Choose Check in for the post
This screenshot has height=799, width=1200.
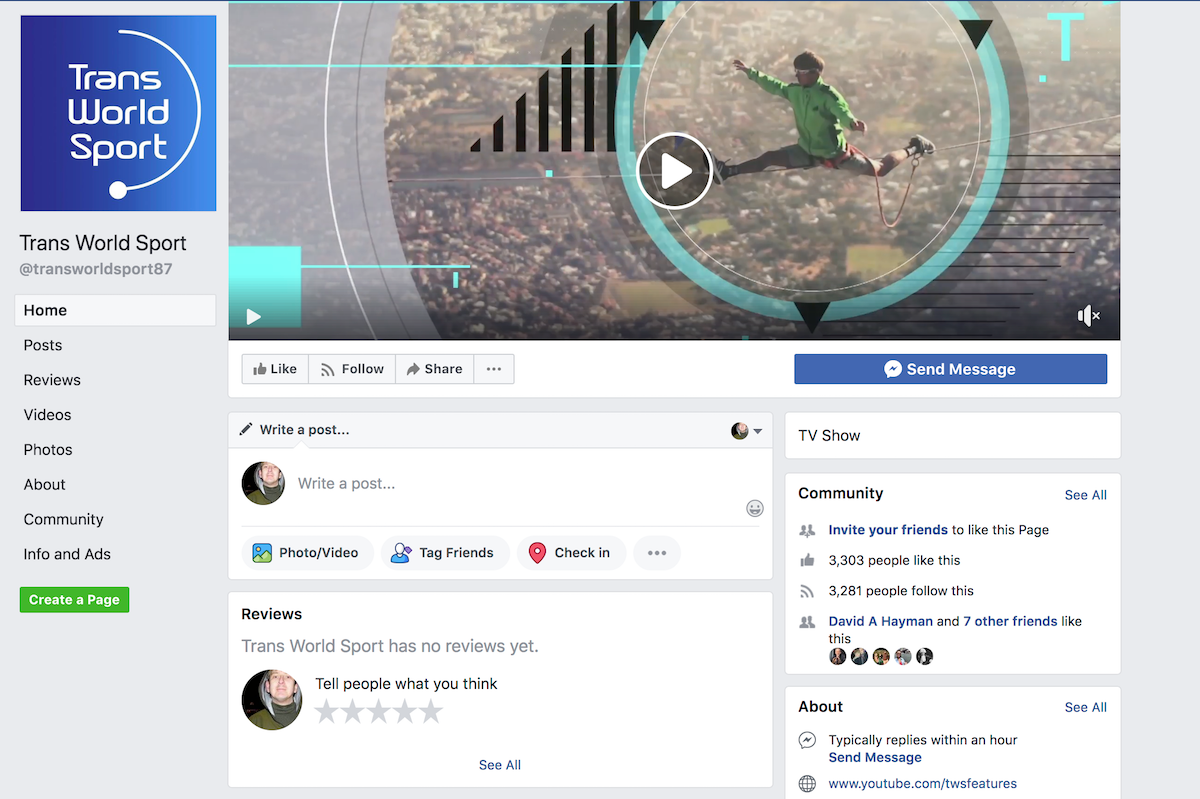571,553
